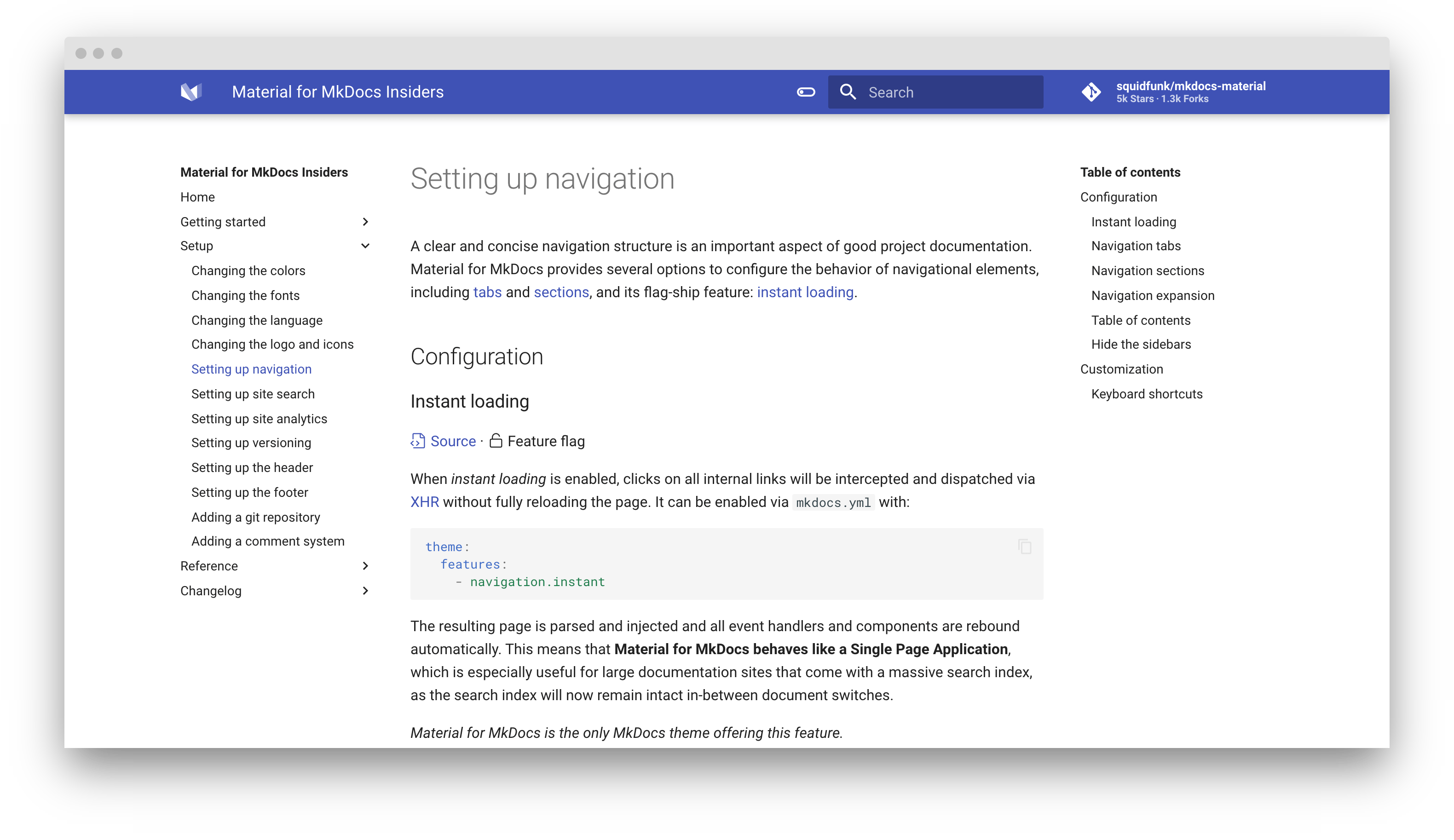Click the Feature flag lock icon
Image resolution: width=1454 pixels, height=840 pixels.
(x=496, y=441)
